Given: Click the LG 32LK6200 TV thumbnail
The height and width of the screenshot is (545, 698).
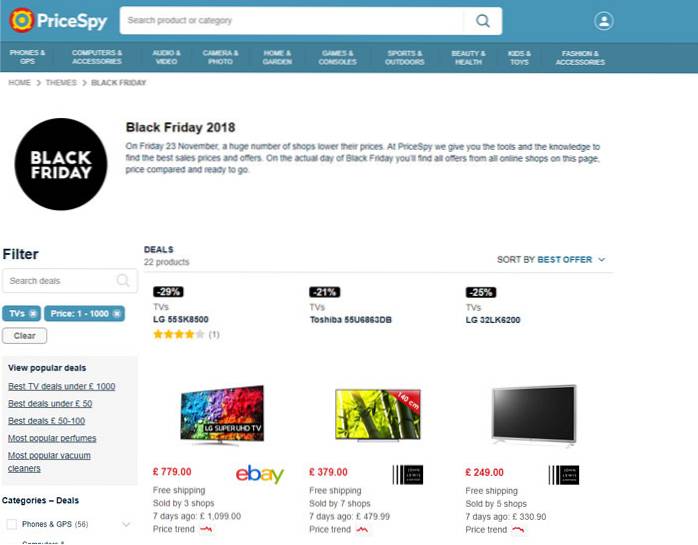Looking at the screenshot, I should (x=534, y=415).
